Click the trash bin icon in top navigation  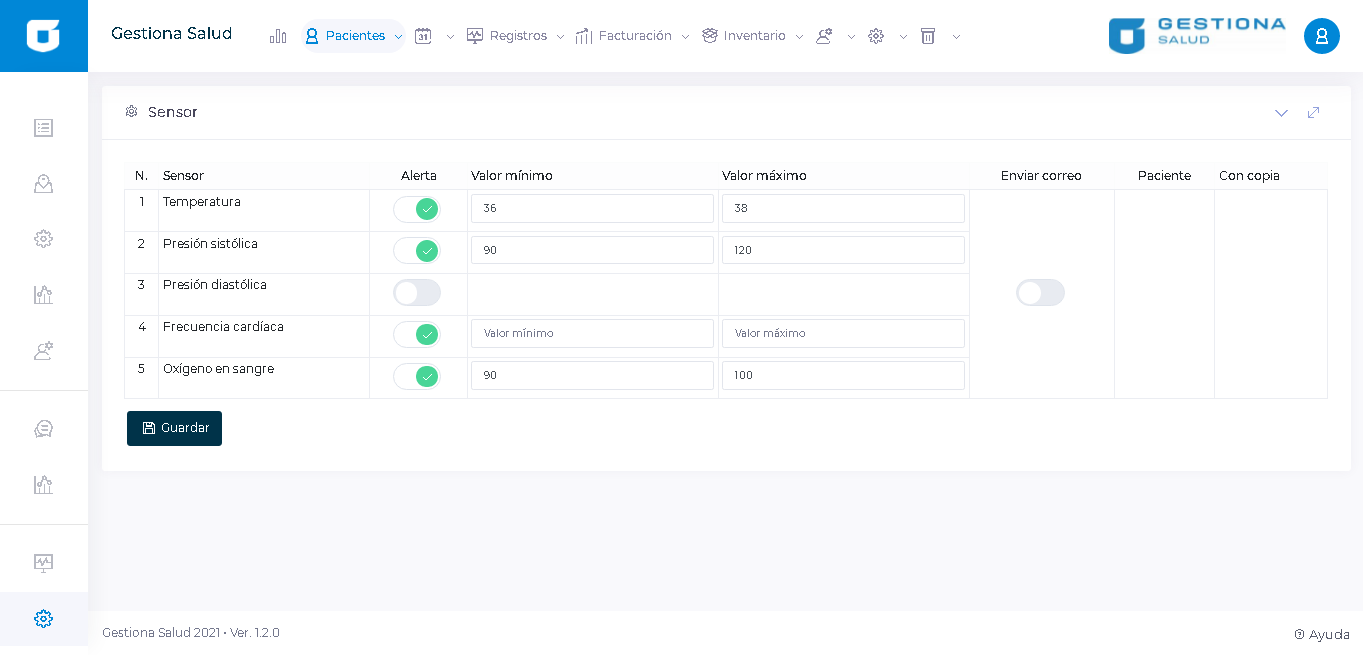point(928,36)
